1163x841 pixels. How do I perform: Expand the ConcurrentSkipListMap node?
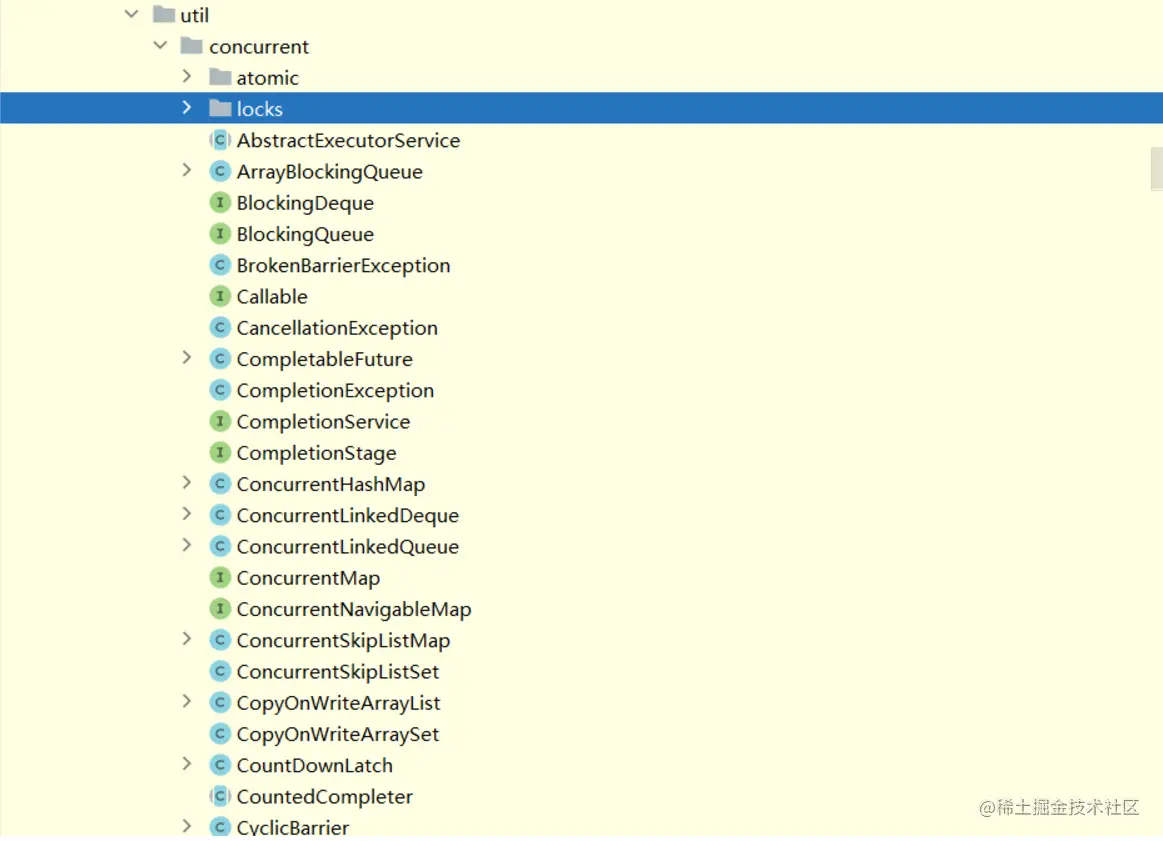187,639
